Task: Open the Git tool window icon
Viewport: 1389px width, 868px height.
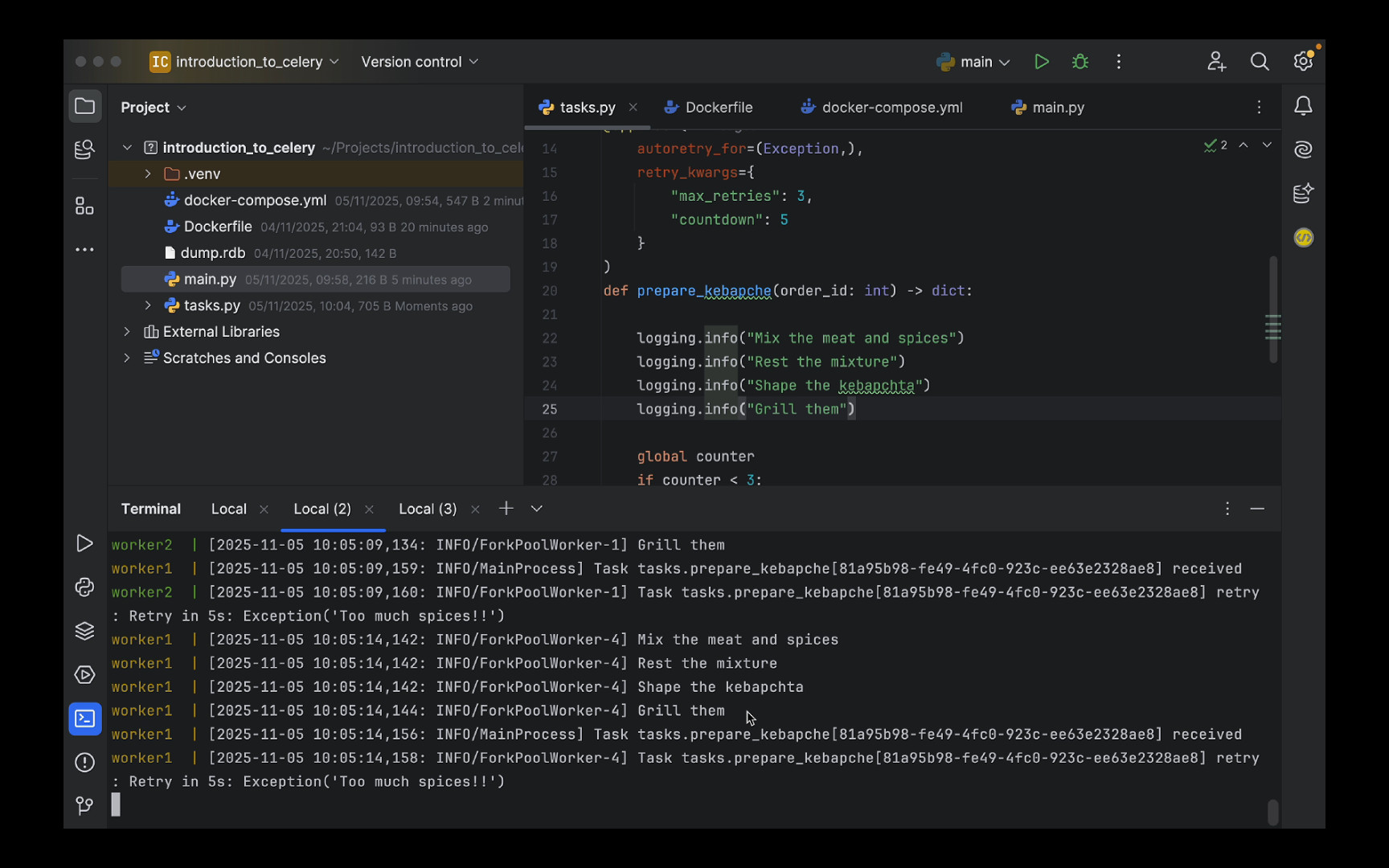Action: (x=84, y=805)
